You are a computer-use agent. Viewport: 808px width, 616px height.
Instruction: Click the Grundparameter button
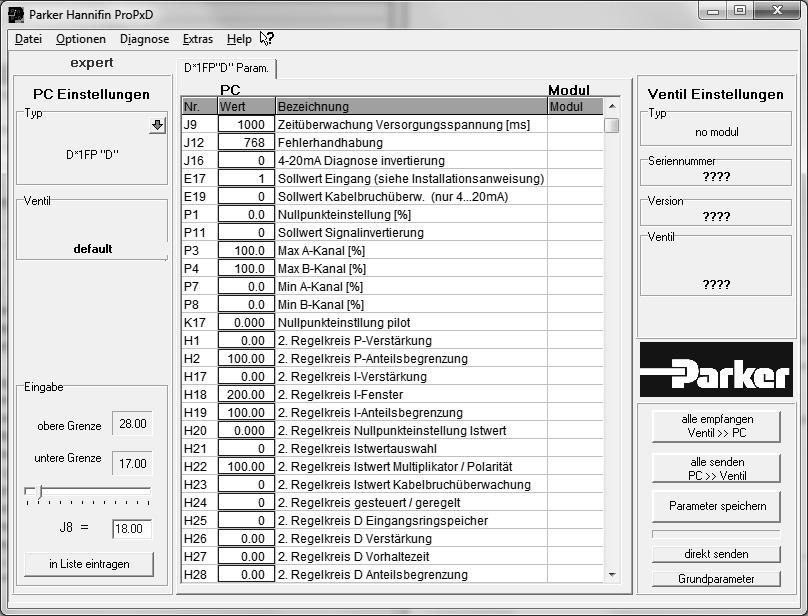click(716, 579)
